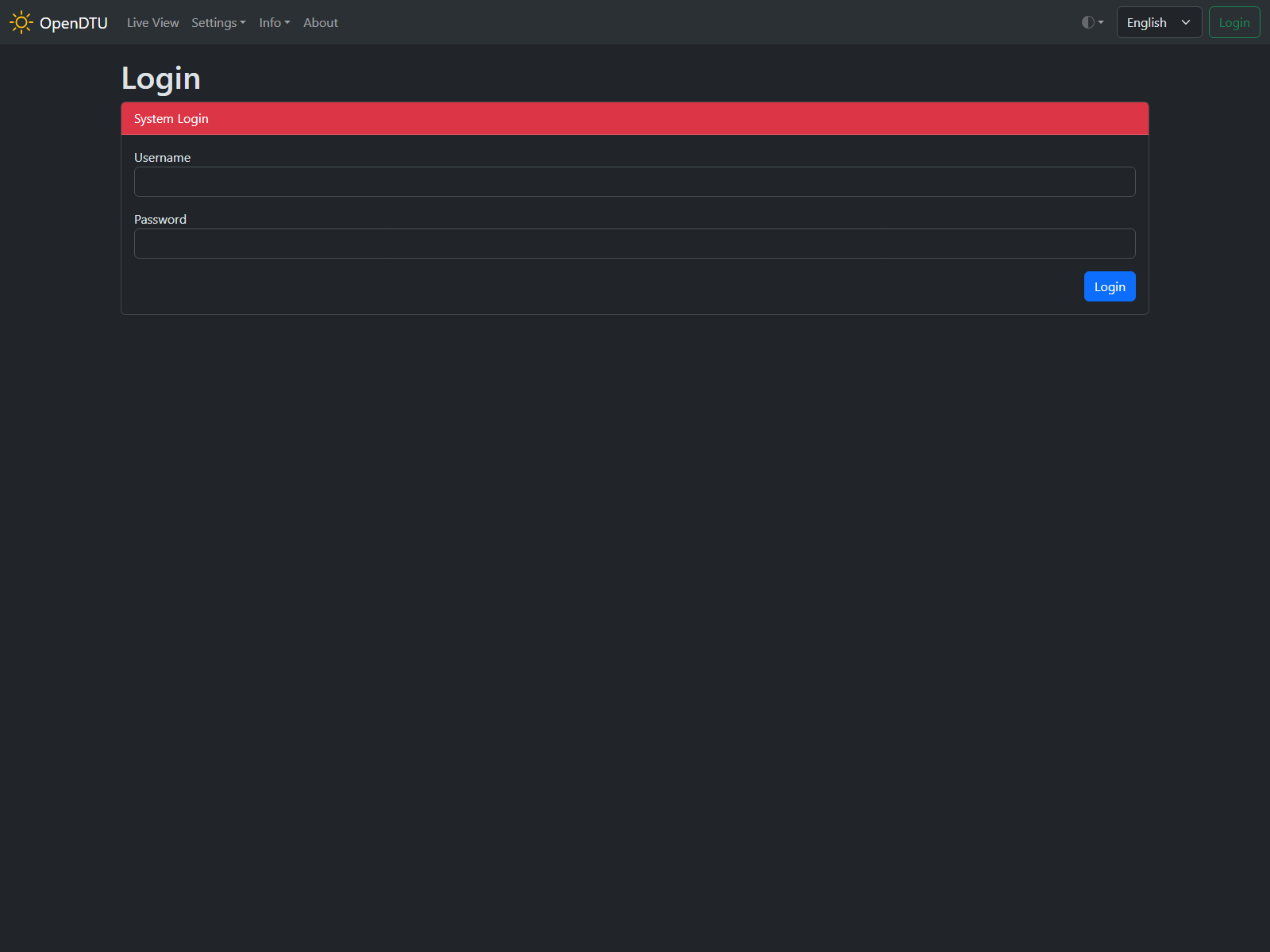Open the English language selector
Viewport: 1270px width, 952px height.
coord(1159,22)
